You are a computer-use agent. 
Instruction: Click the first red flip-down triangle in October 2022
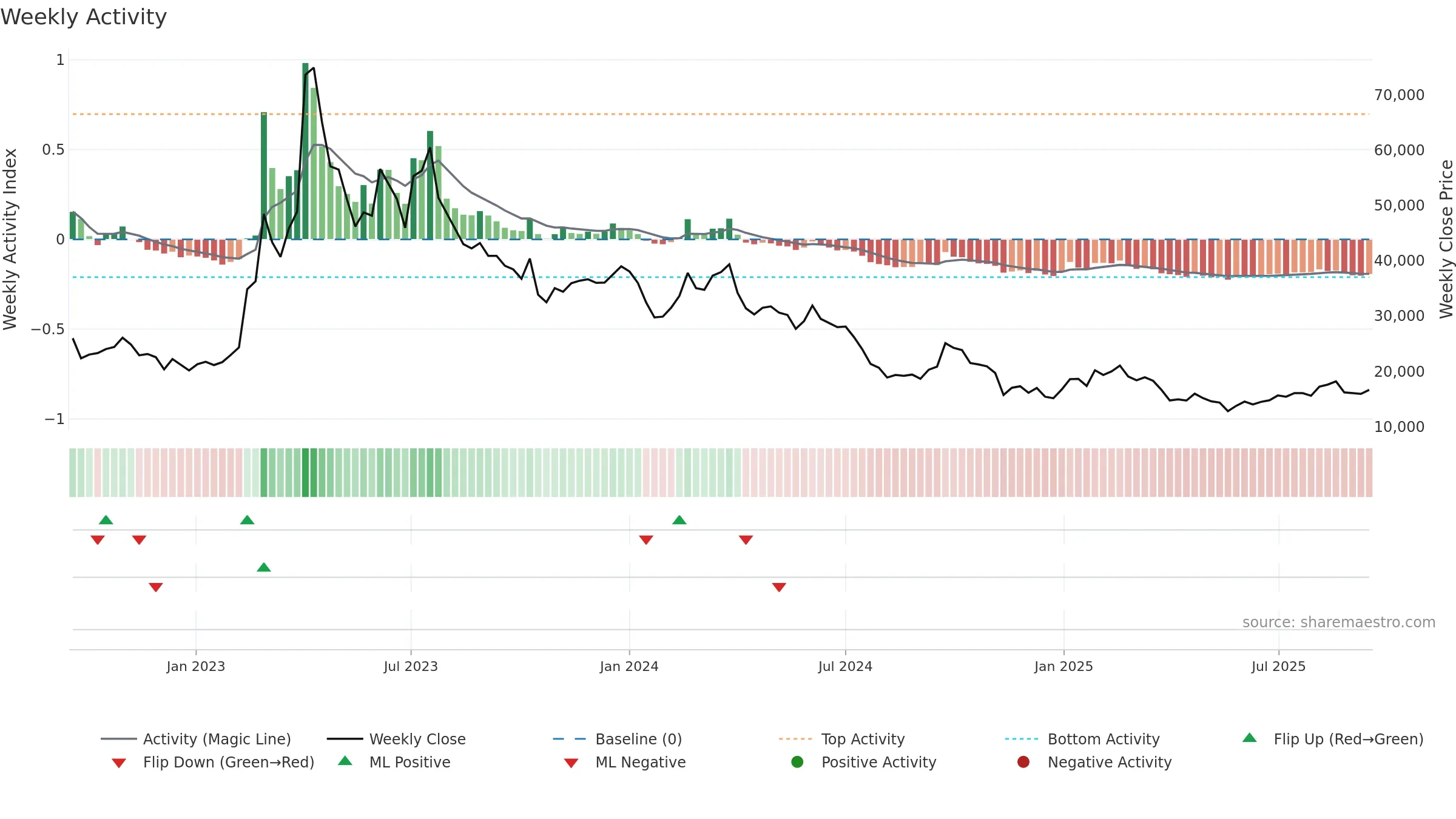coord(98,540)
